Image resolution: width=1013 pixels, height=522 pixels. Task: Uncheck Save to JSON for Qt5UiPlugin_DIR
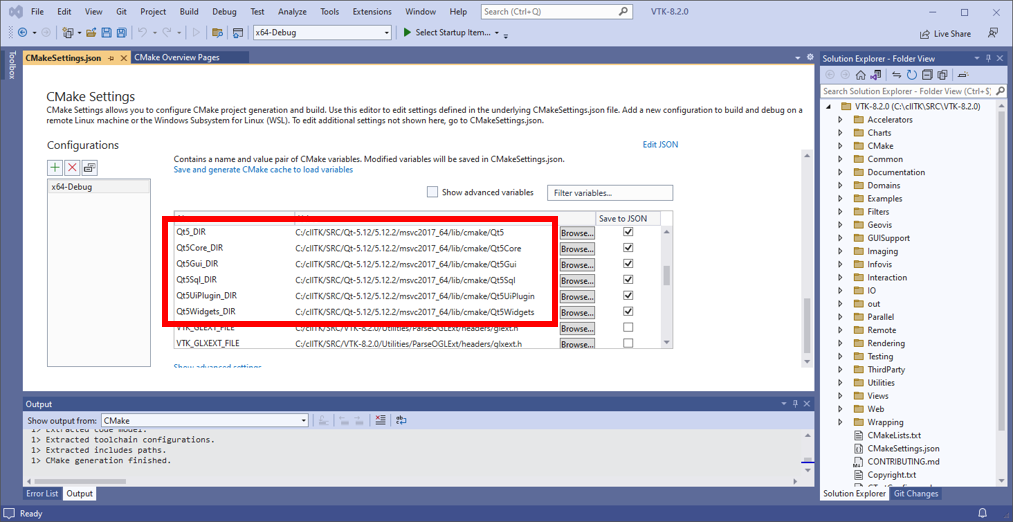(627, 295)
